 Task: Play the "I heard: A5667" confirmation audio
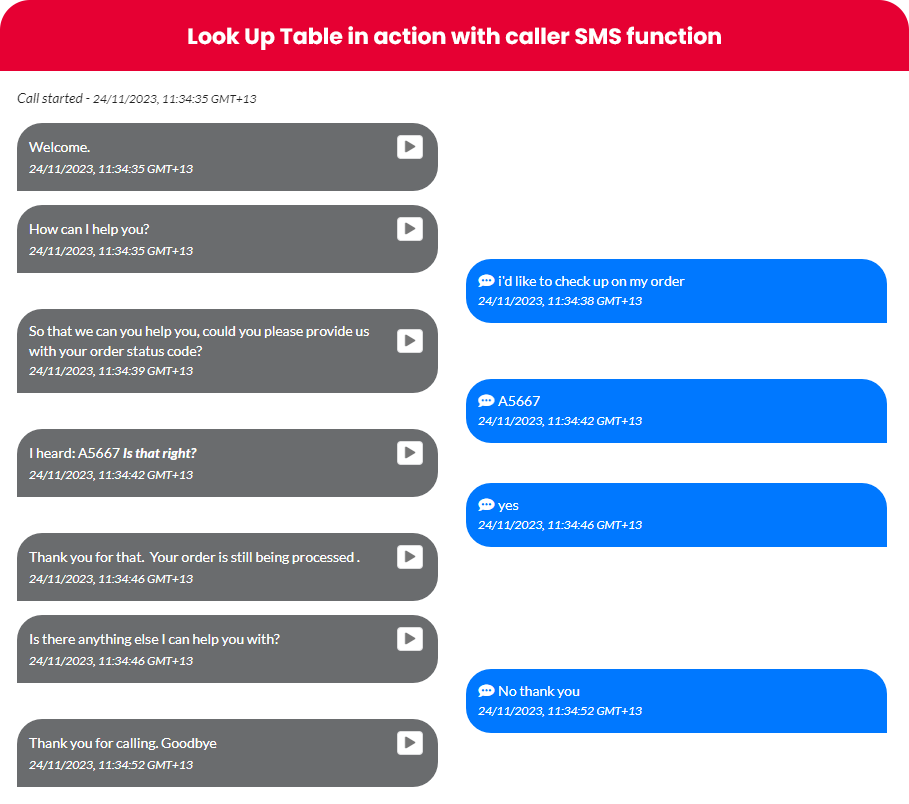[x=410, y=453]
